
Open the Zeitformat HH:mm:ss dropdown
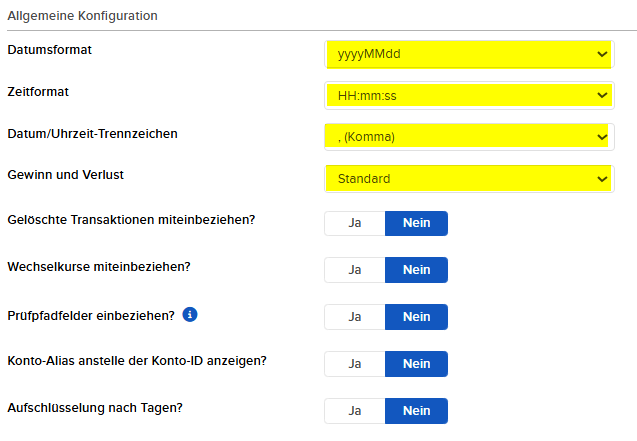(469, 95)
